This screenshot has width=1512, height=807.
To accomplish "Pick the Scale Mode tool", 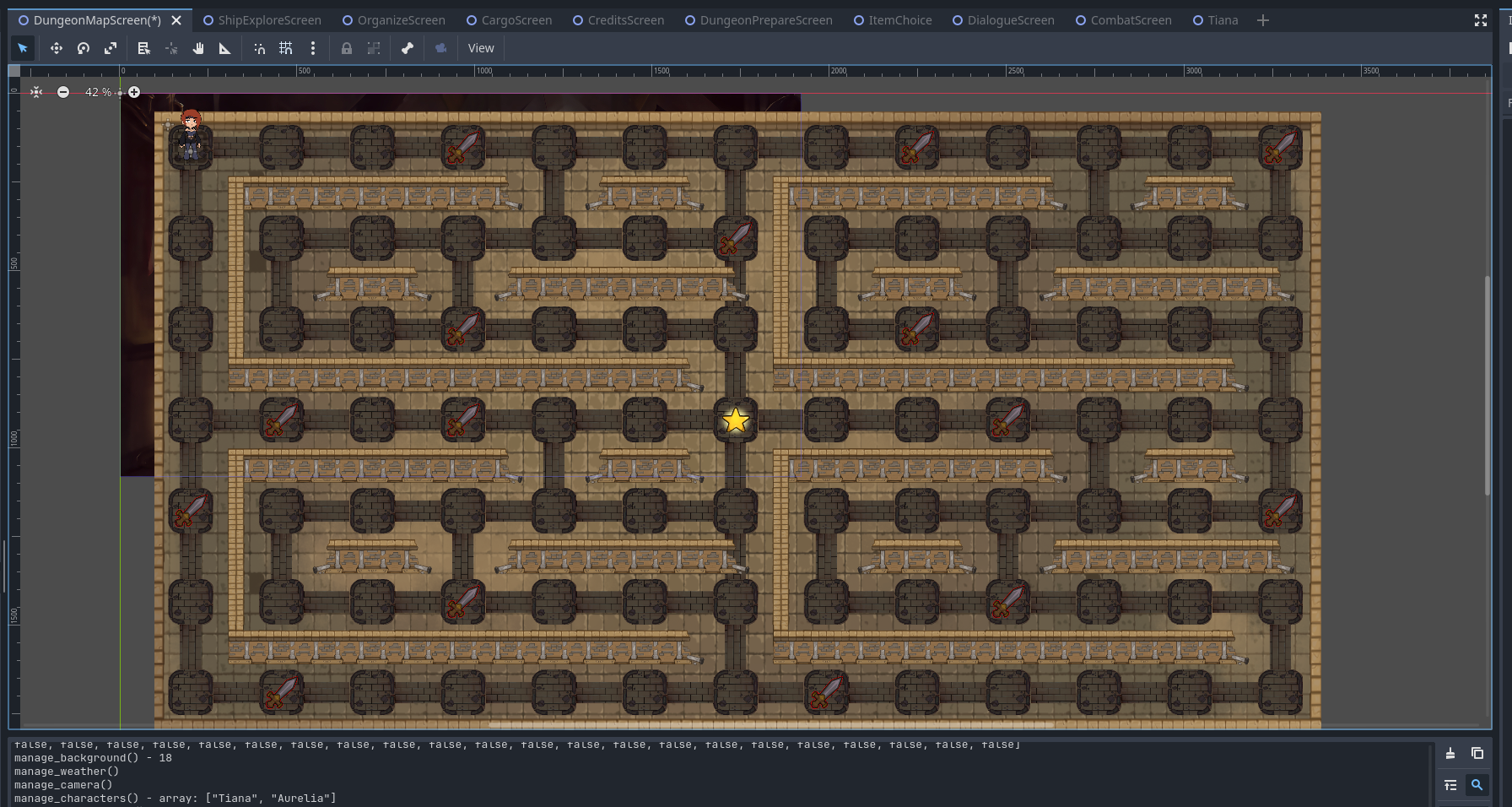I will [111, 48].
